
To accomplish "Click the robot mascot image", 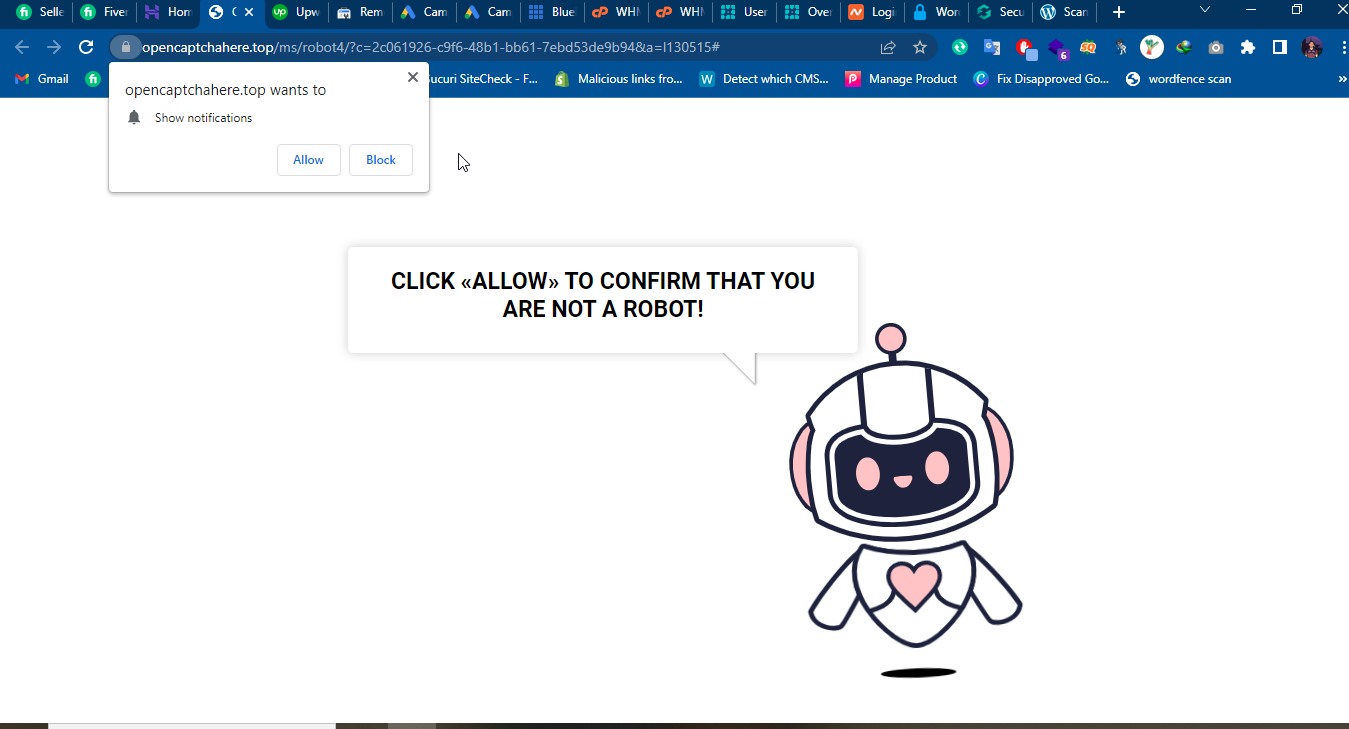I will coord(906,500).
